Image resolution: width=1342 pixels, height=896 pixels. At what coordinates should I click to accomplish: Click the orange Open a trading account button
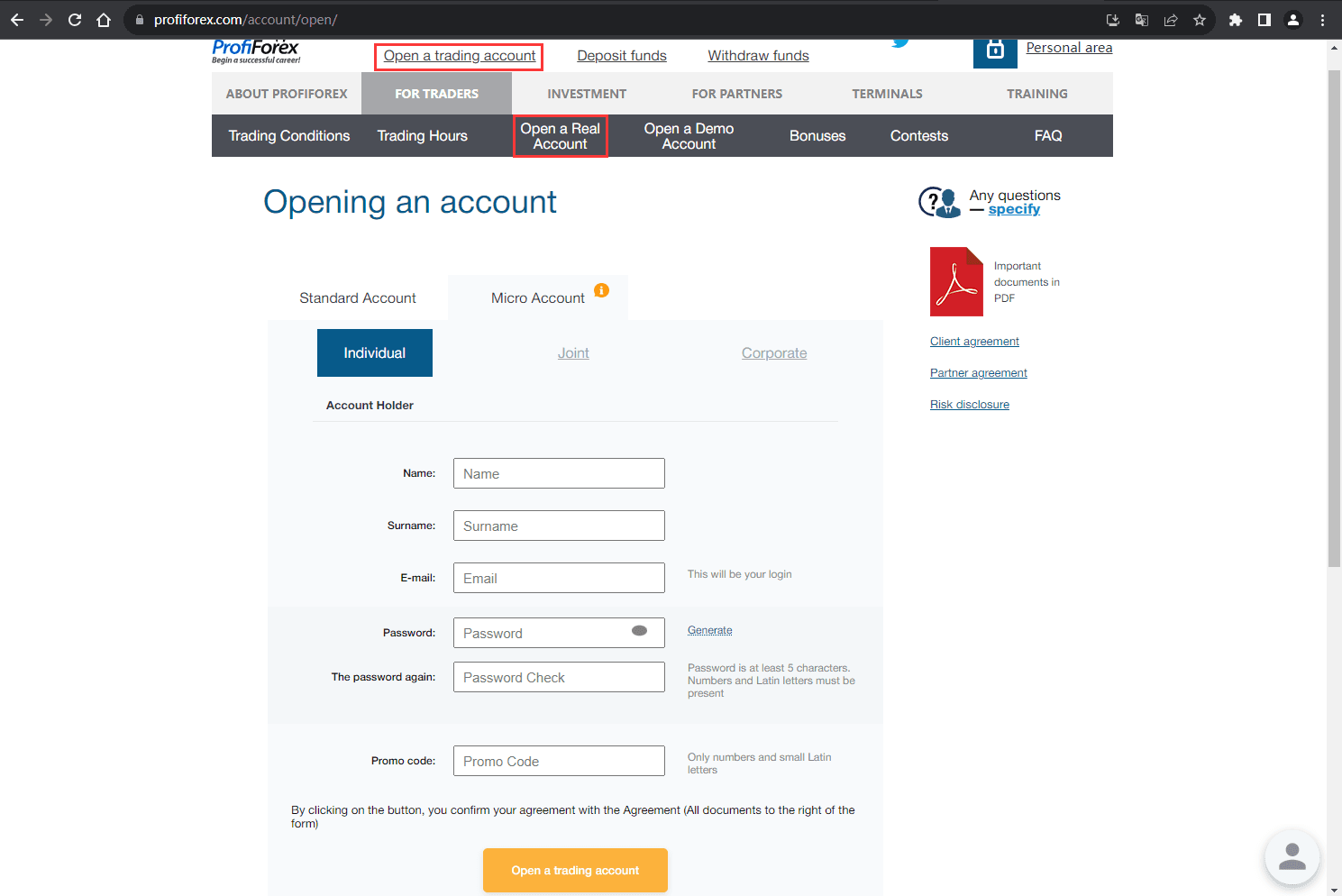pos(575,871)
